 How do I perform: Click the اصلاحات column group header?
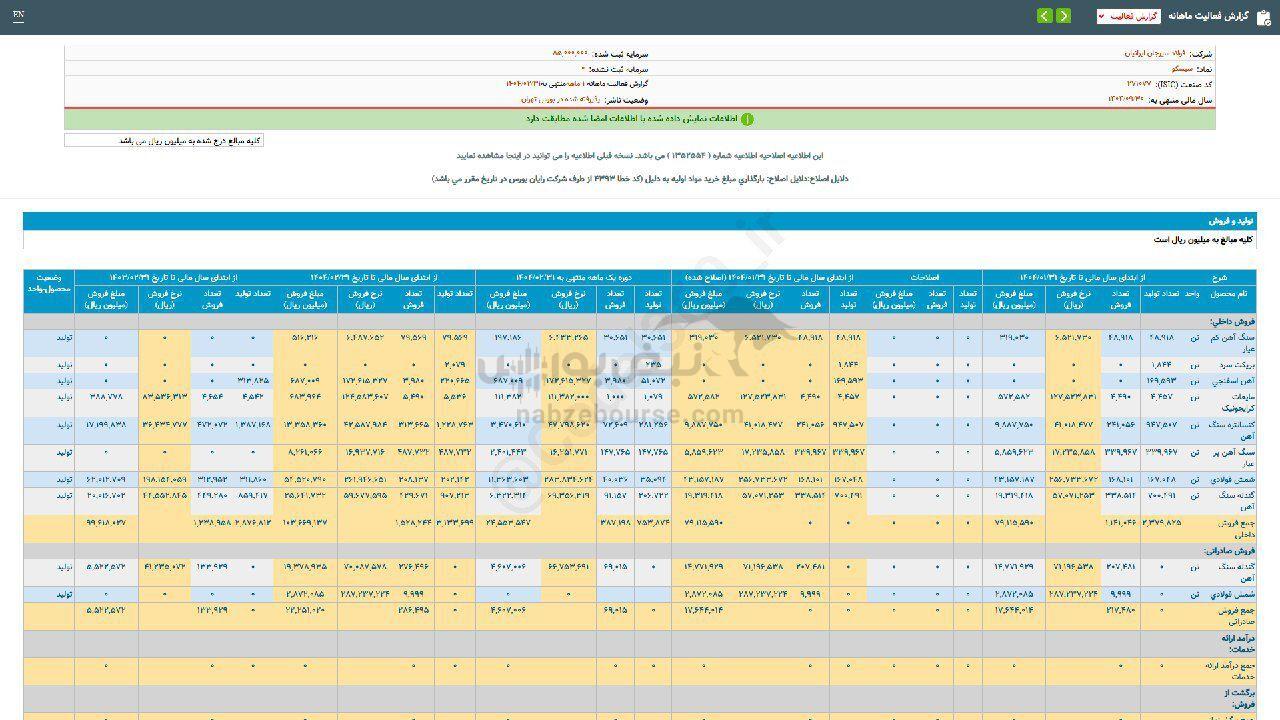[x=924, y=277]
